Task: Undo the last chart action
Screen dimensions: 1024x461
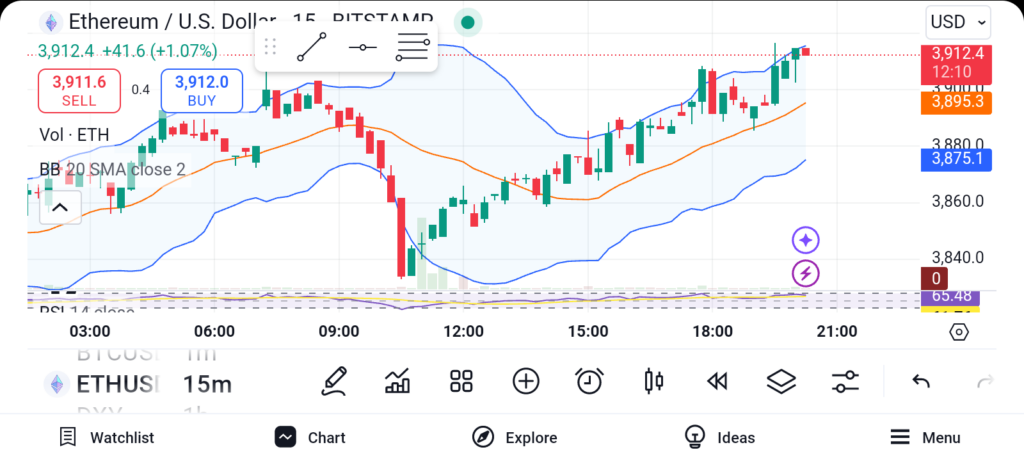Action: tap(921, 381)
